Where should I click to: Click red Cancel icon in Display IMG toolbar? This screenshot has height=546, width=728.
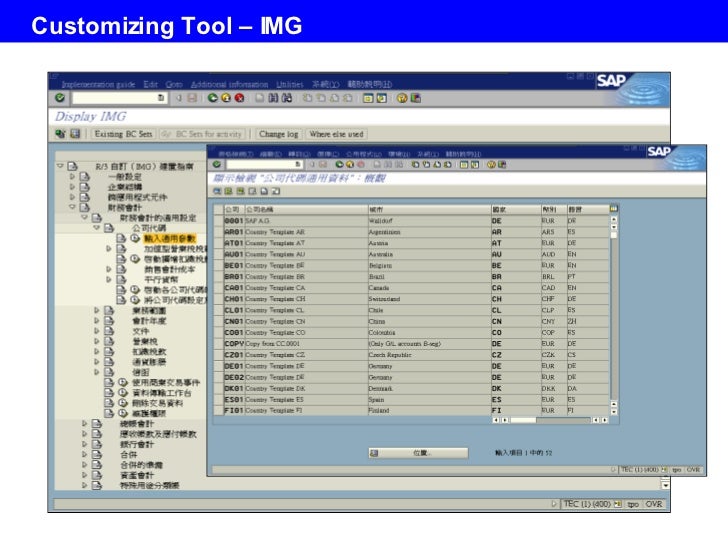click(x=240, y=98)
